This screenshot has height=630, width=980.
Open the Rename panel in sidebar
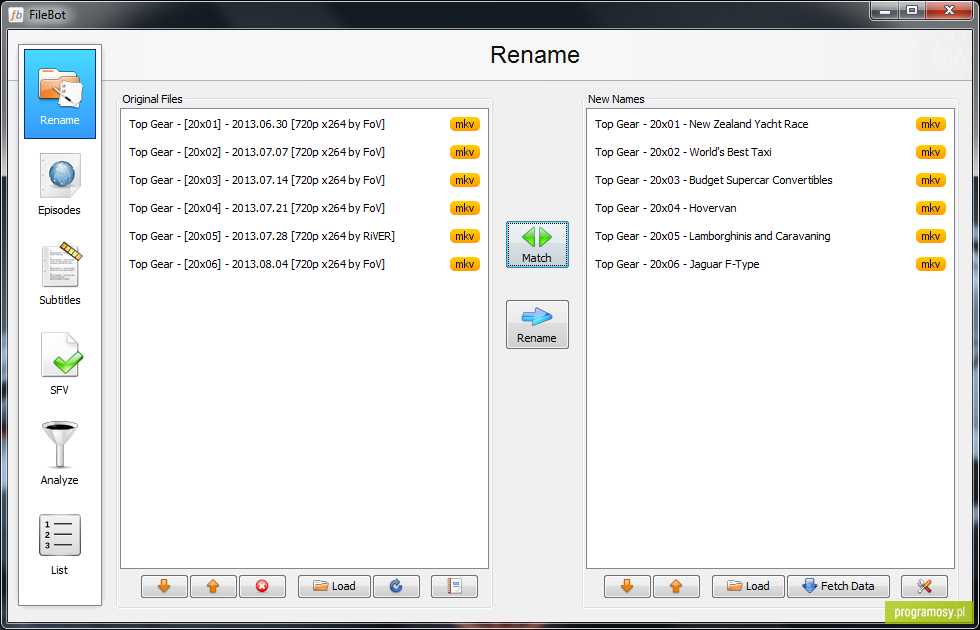tap(60, 94)
